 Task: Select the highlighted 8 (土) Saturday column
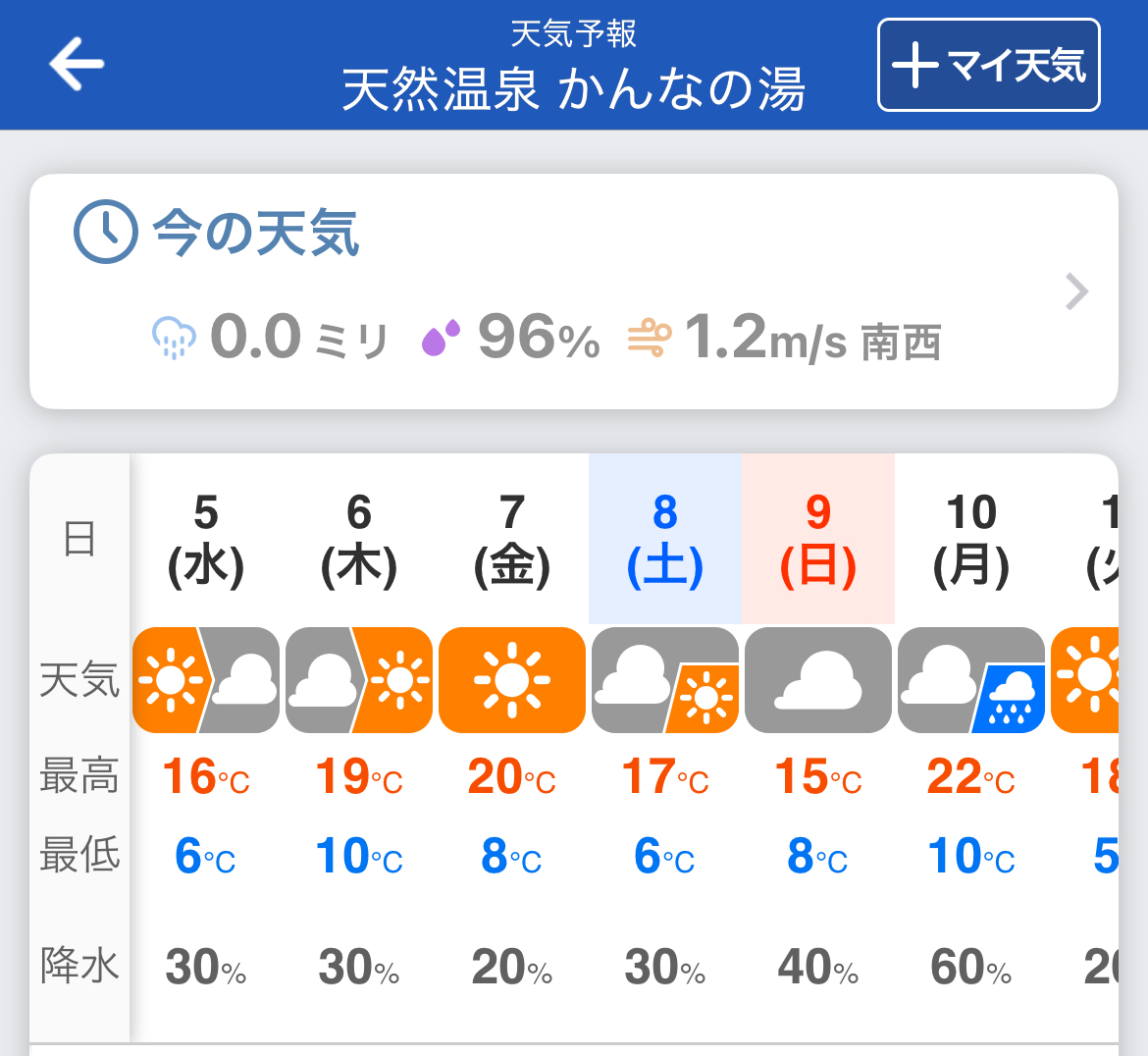664,538
